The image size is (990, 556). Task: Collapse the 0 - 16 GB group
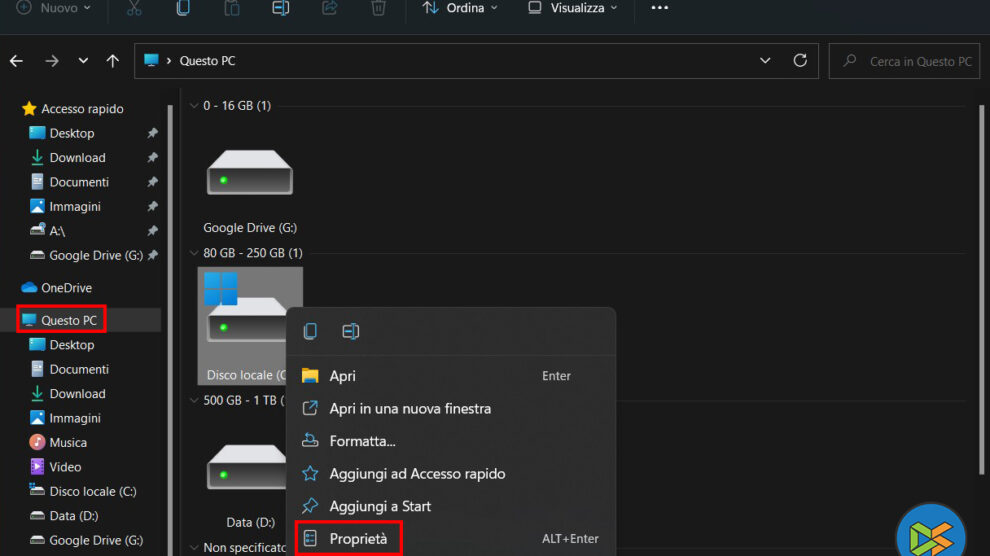pos(194,106)
